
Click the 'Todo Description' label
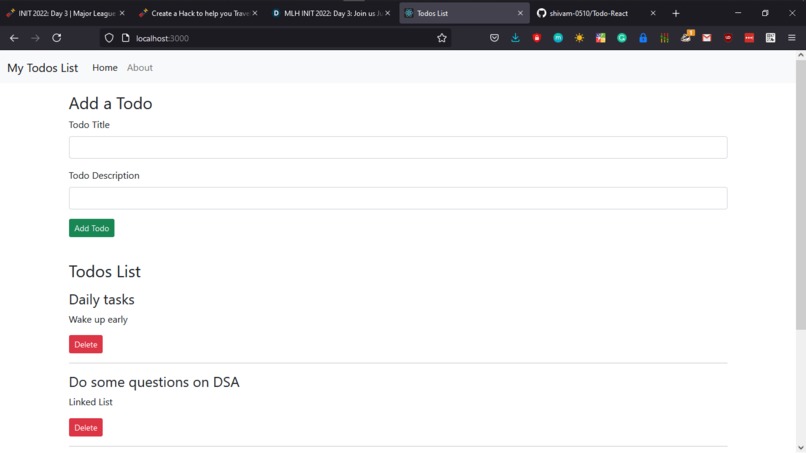pyautogui.click(x=104, y=176)
